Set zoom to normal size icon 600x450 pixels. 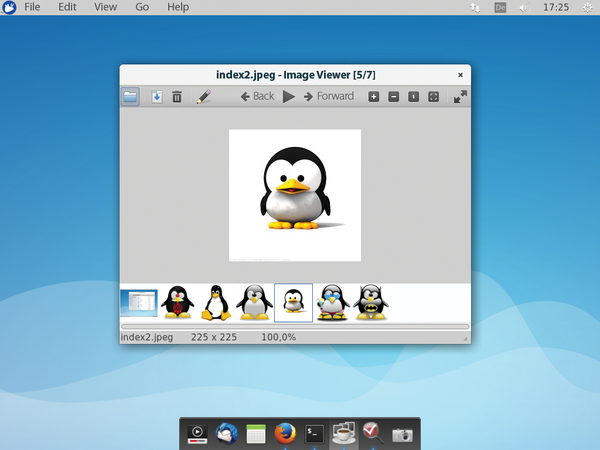point(413,96)
